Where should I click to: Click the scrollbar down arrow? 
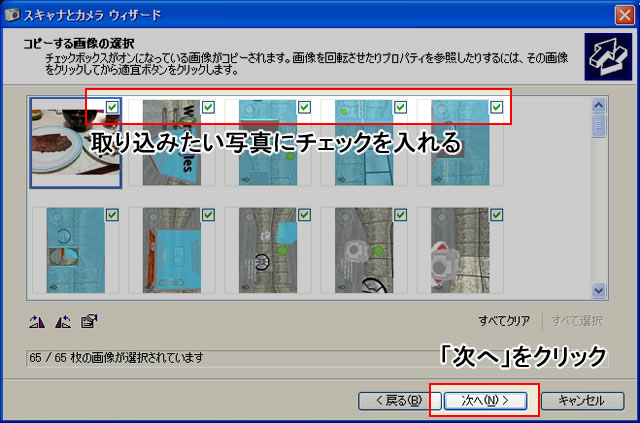pos(598,291)
